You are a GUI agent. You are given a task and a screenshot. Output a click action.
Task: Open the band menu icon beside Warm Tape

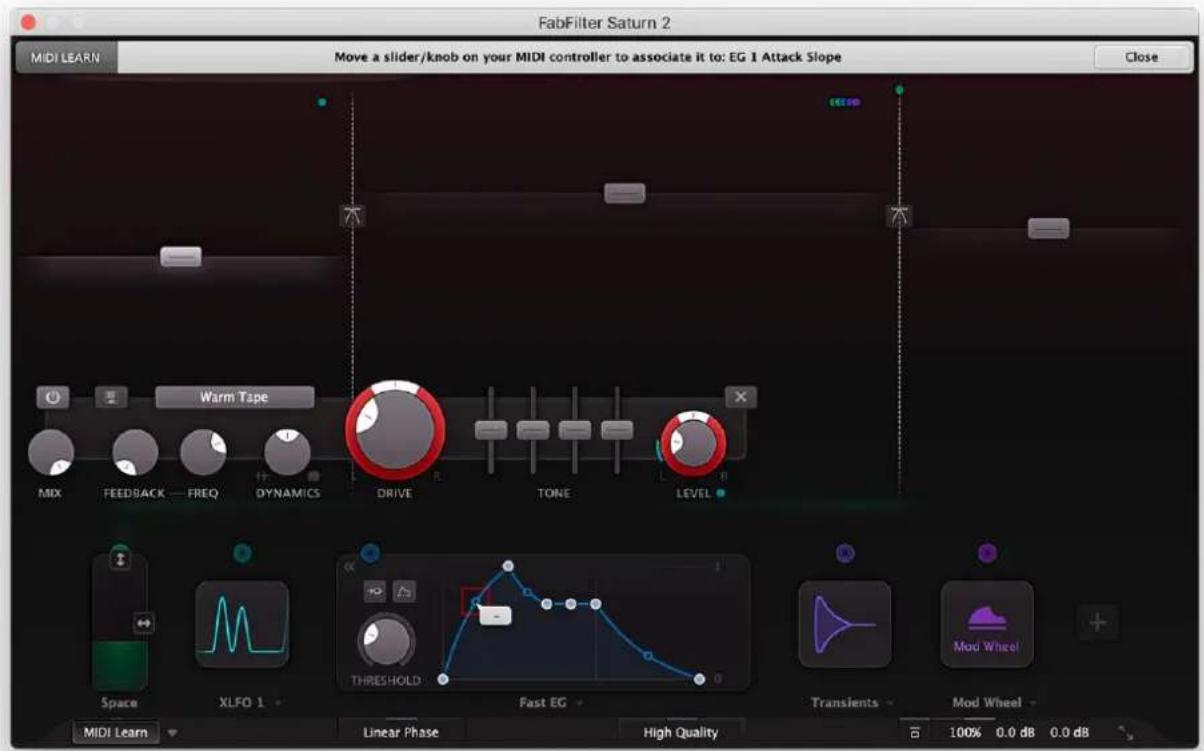coord(111,397)
